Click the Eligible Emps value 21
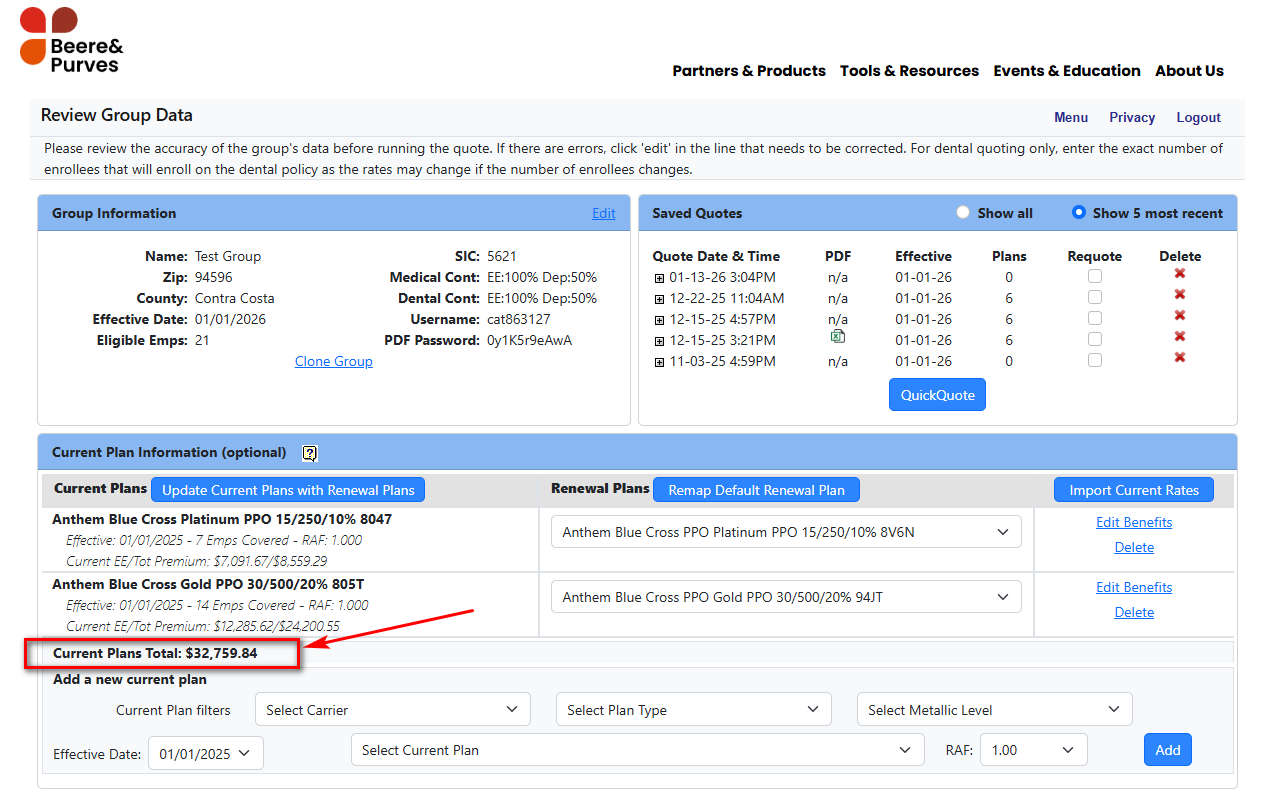The width and height of the screenshot is (1264, 800). 202,340
